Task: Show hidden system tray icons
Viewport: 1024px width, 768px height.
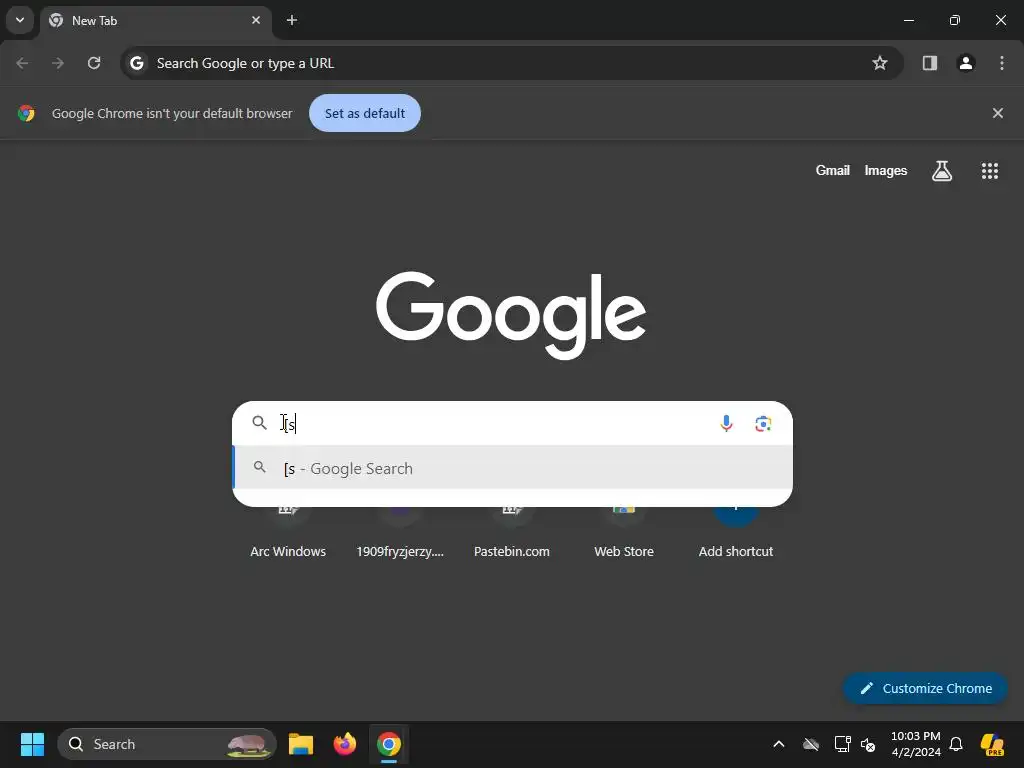Action: tap(778, 744)
